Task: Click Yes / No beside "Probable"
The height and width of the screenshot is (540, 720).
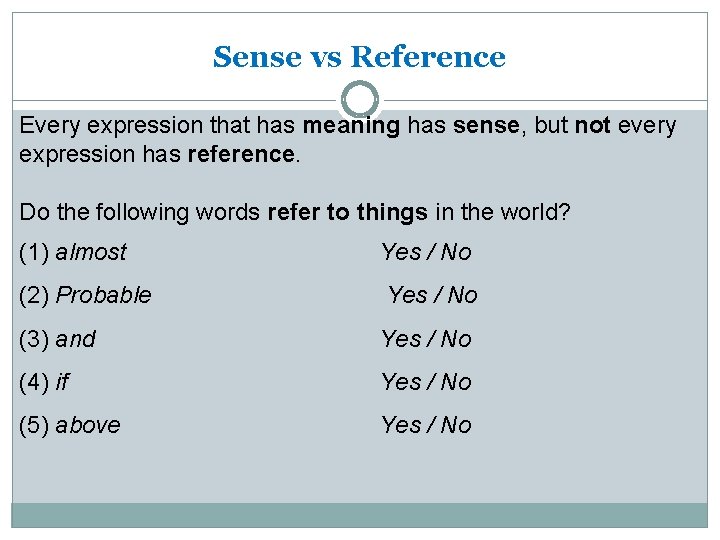Action: coord(433,295)
